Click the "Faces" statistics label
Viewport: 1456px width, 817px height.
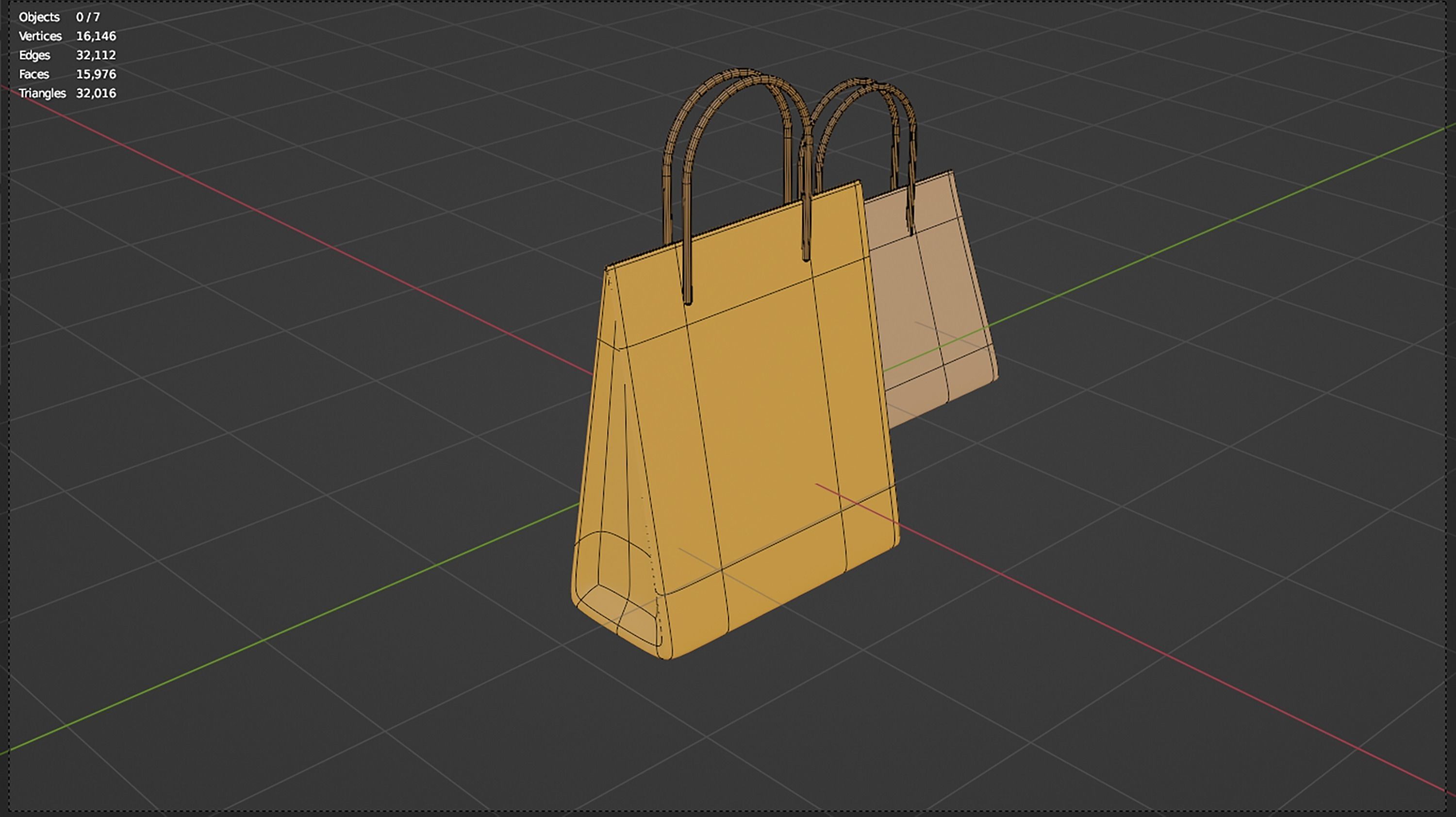pyautogui.click(x=34, y=74)
